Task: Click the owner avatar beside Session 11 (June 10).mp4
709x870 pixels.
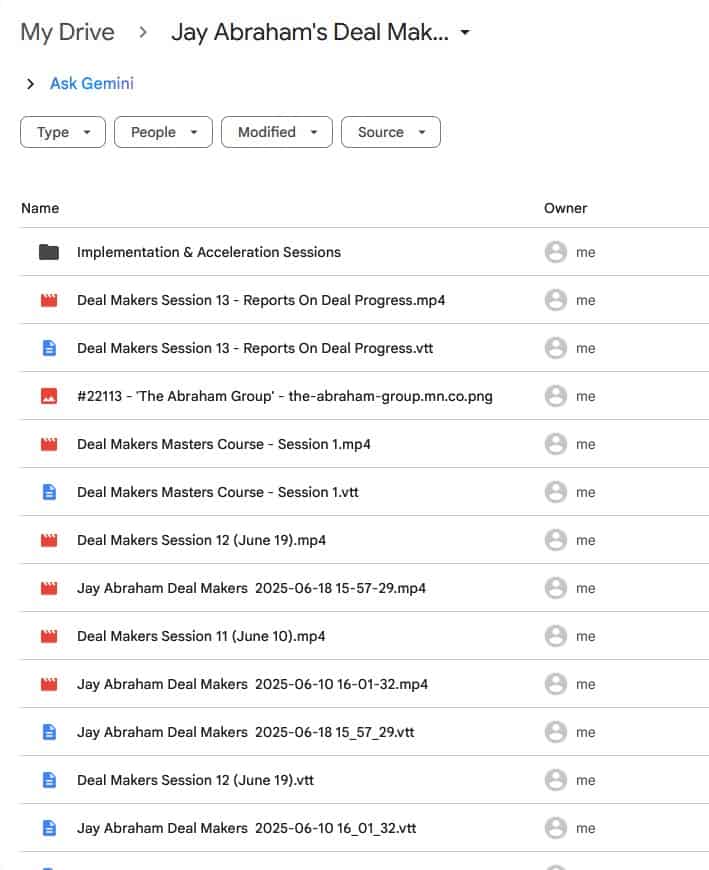Action: (556, 636)
